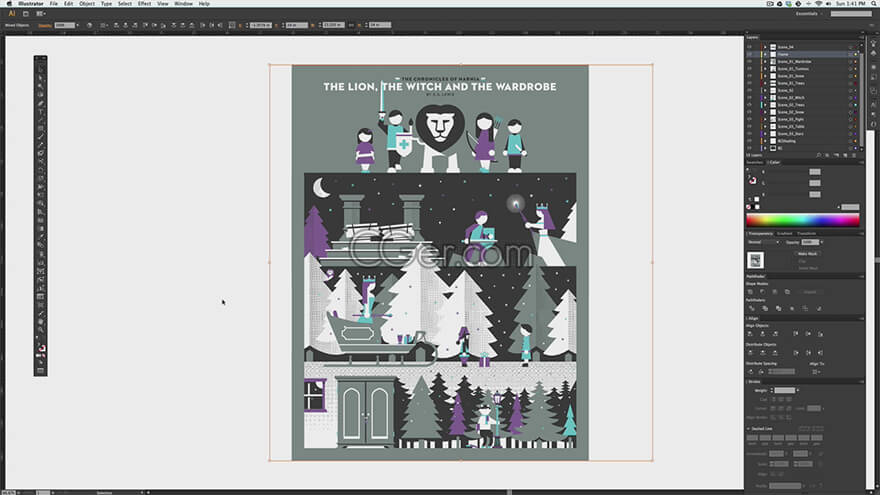Expand the Scene_01_Snow layer

(765, 76)
